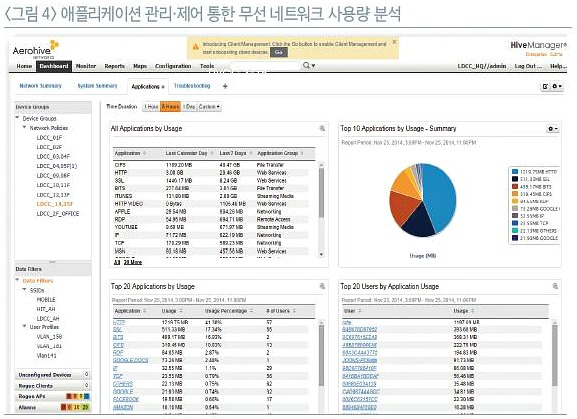The height and width of the screenshot is (419, 577).
Task: Zoom the Top 20 Applications by Usage widget
Action: [322, 286]
